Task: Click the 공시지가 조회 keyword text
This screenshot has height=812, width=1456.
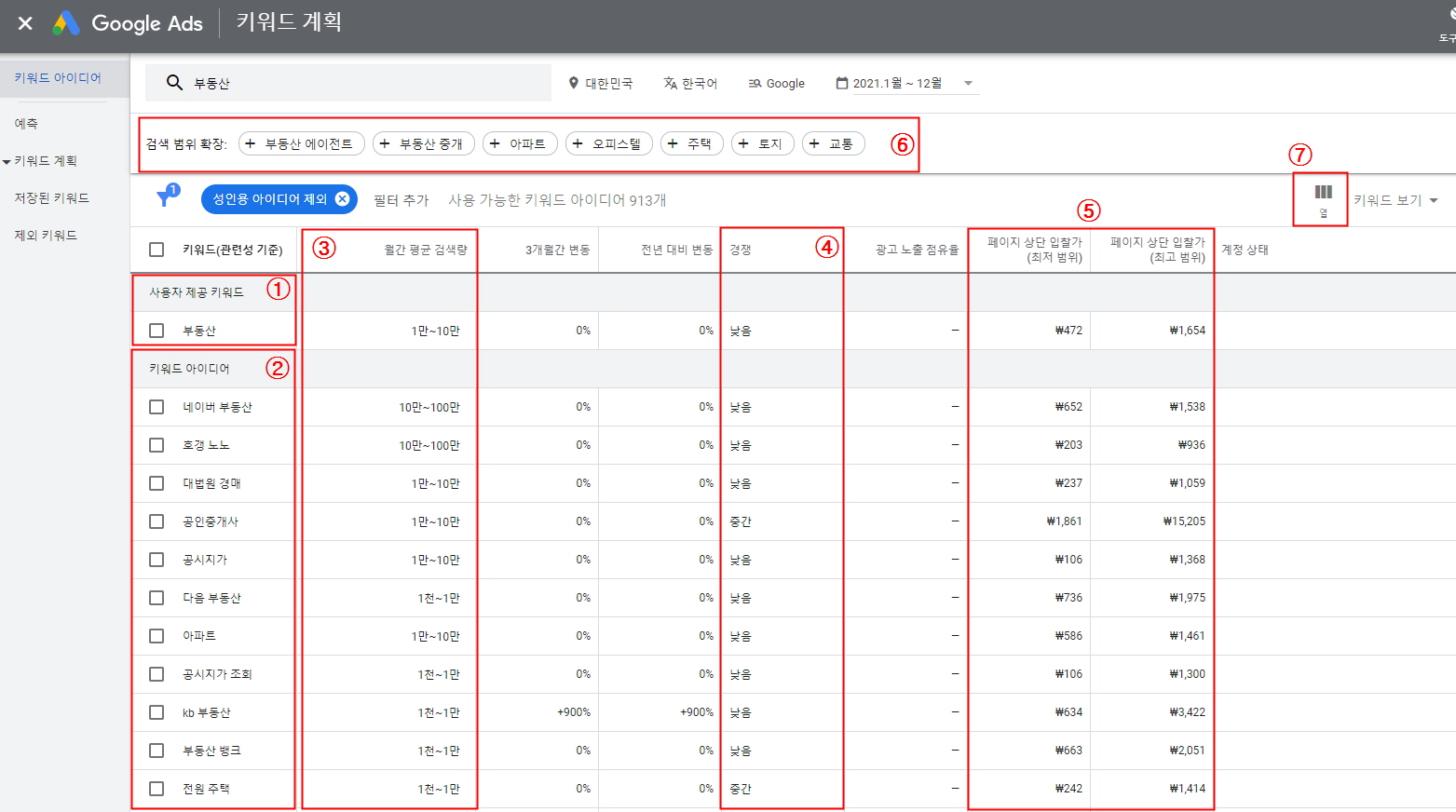Action: coord(217,674)
